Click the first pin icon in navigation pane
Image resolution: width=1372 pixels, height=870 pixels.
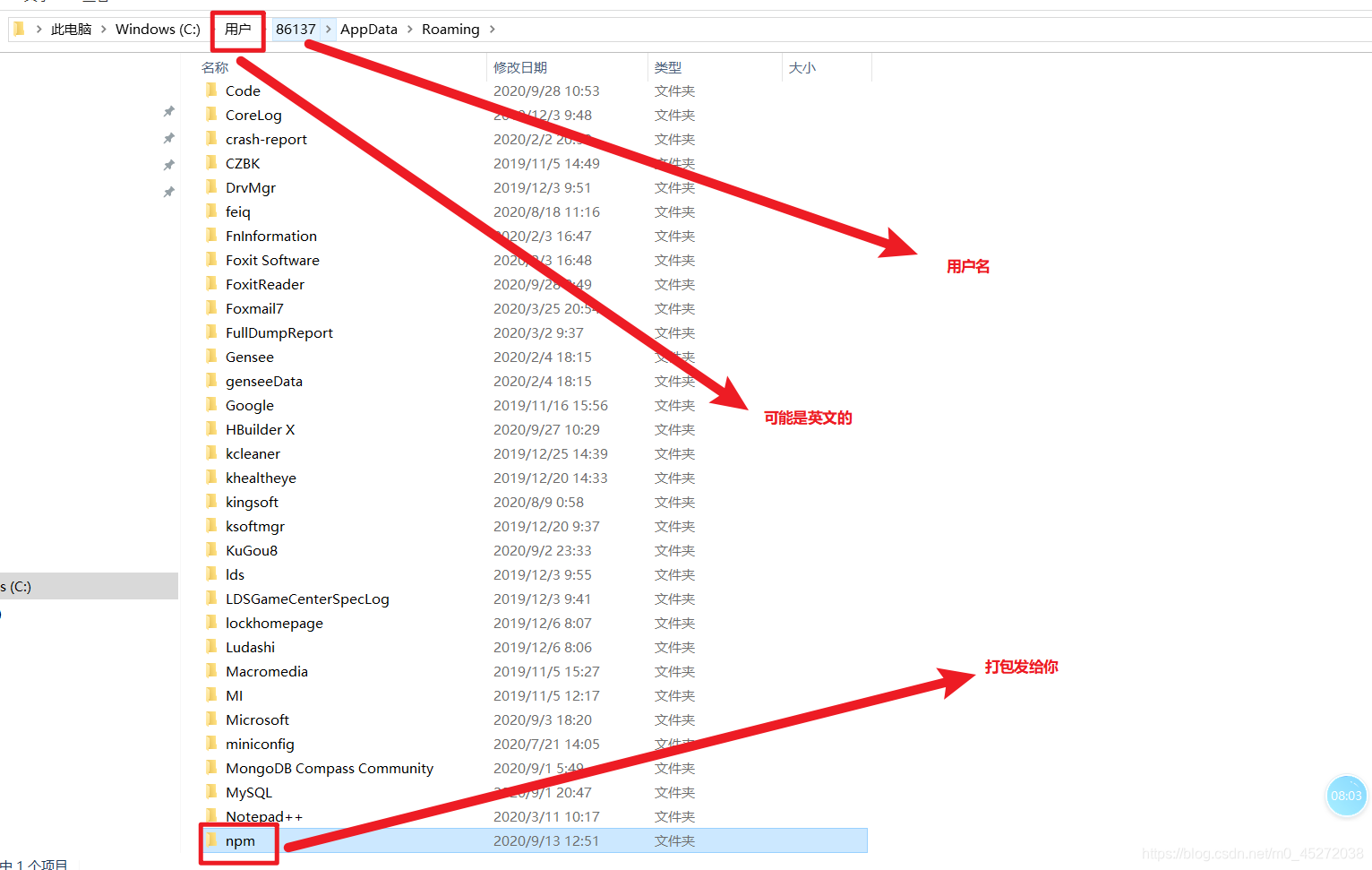click(168, 111)
